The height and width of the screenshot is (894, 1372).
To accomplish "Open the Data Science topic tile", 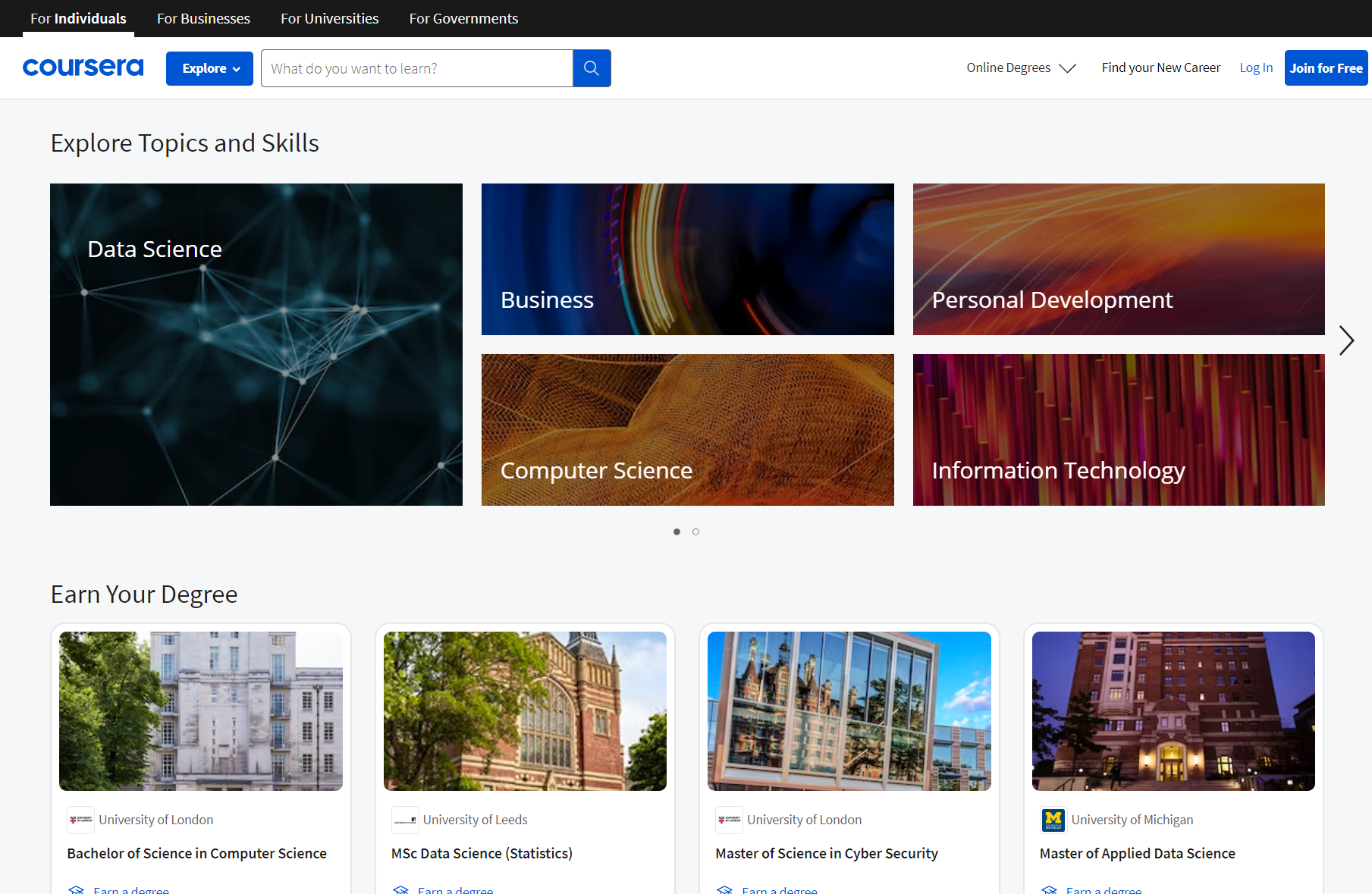I will pos(256,344).
